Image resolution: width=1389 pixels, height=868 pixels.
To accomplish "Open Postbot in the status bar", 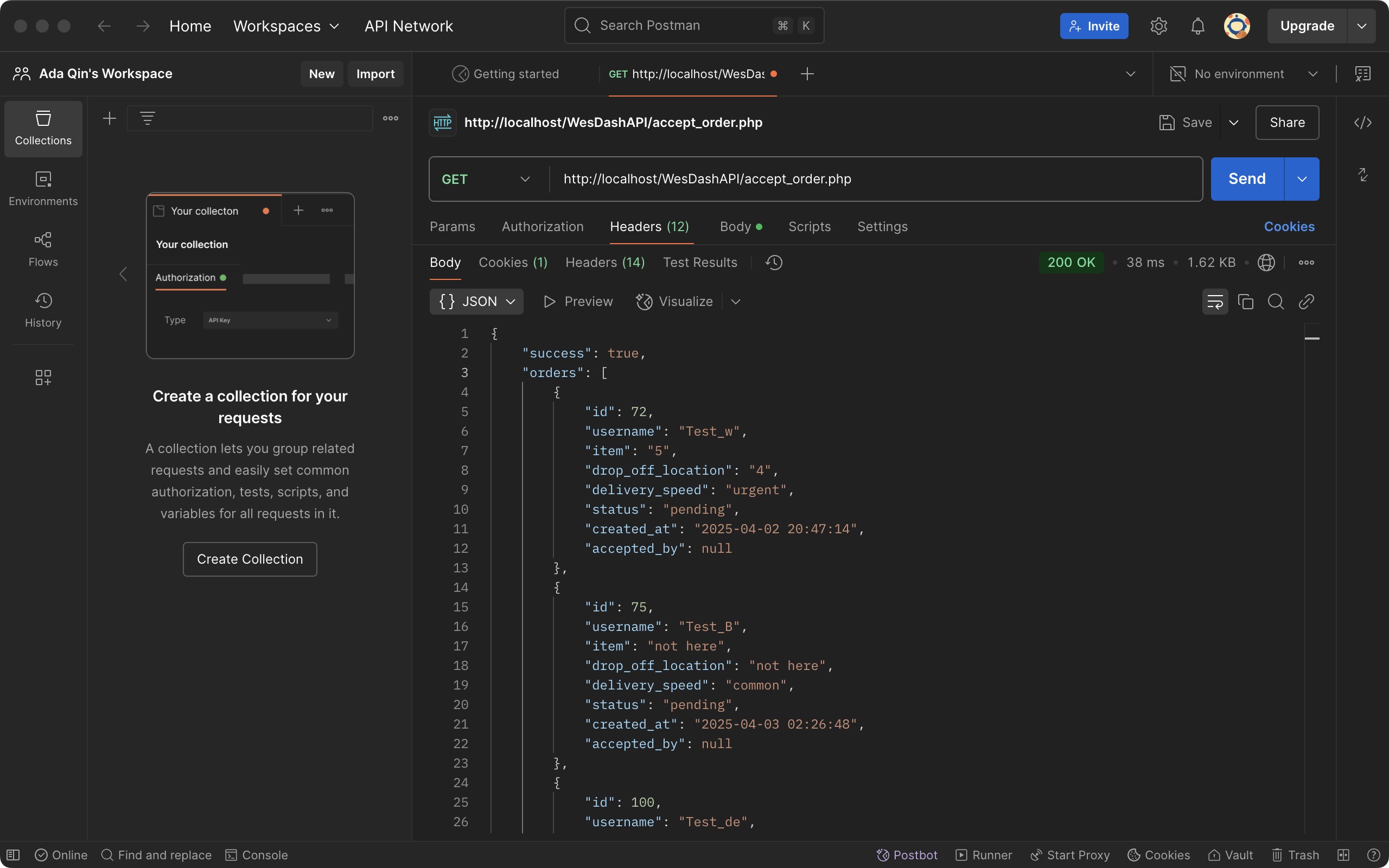I will pos(906,855).
